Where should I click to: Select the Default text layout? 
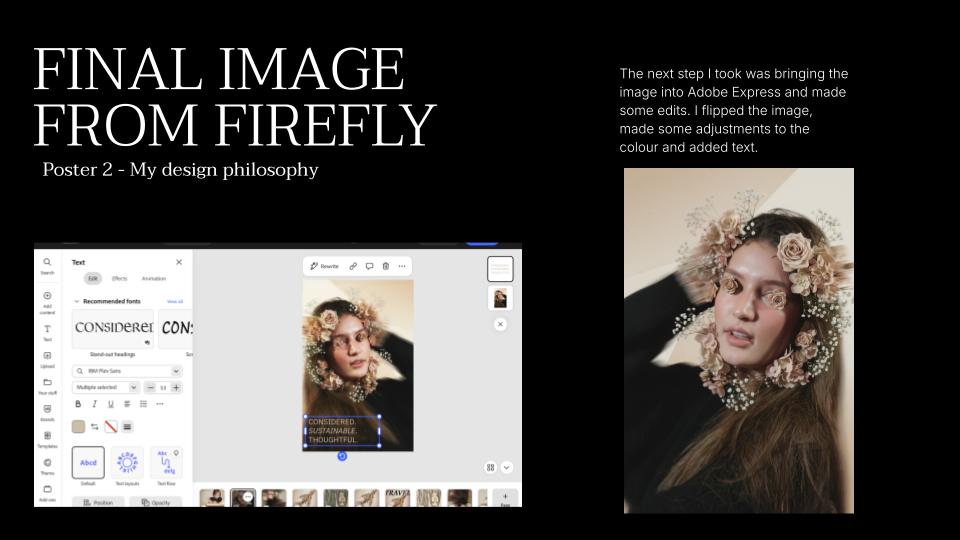[88, 462]
